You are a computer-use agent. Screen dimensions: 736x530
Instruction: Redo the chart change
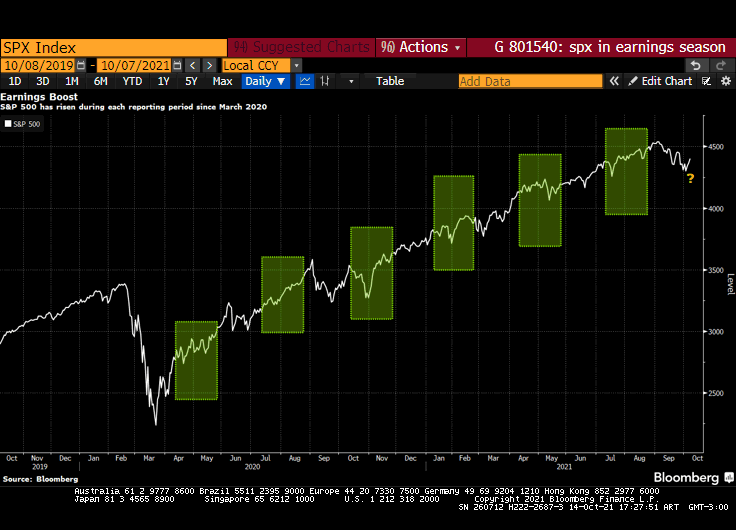click(x=721, y=65)
